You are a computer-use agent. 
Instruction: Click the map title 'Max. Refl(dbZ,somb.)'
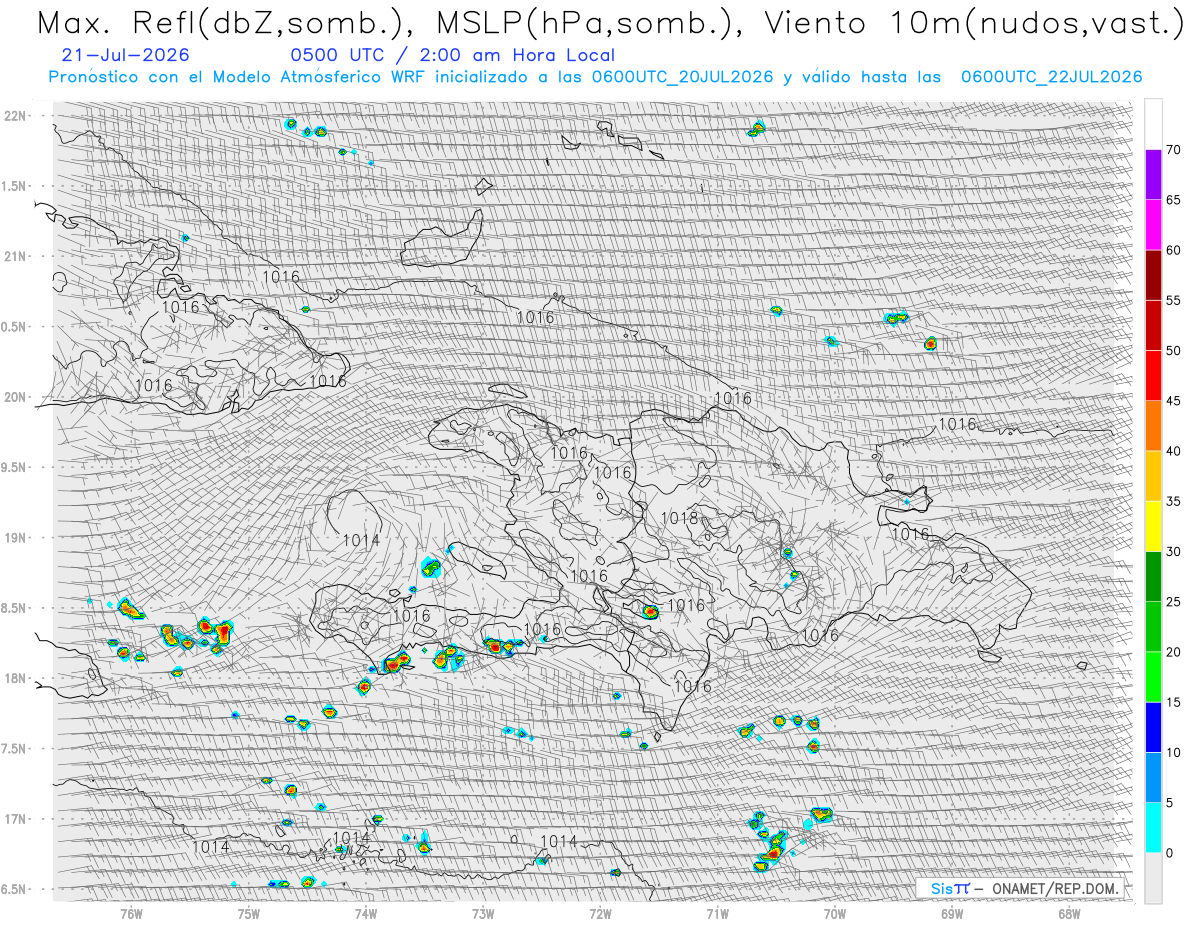pyautogui.click(x=227, y=23)
